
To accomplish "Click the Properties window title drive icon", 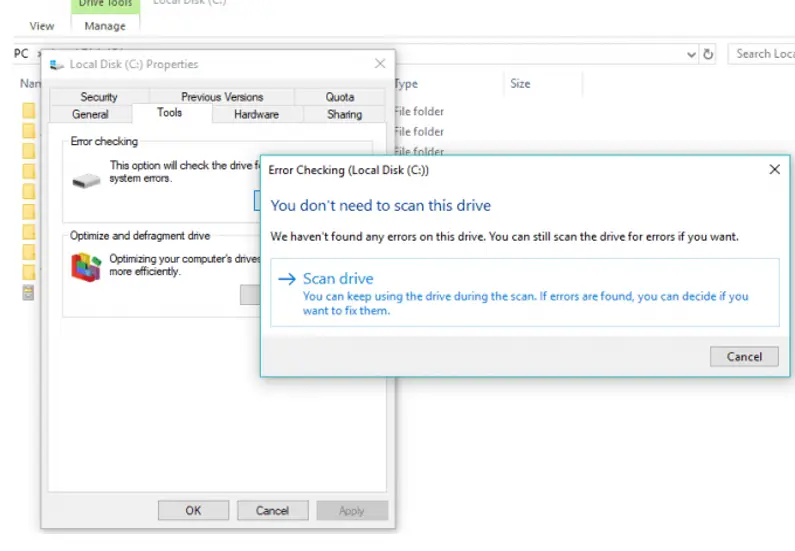I will [57, 64].
